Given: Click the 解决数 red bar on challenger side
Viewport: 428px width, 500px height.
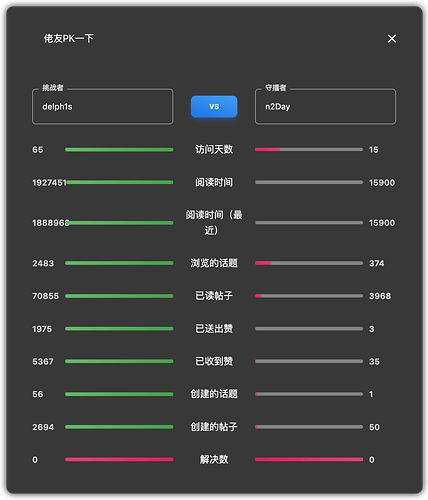Looking at the screenshot, I should (119, 459).
